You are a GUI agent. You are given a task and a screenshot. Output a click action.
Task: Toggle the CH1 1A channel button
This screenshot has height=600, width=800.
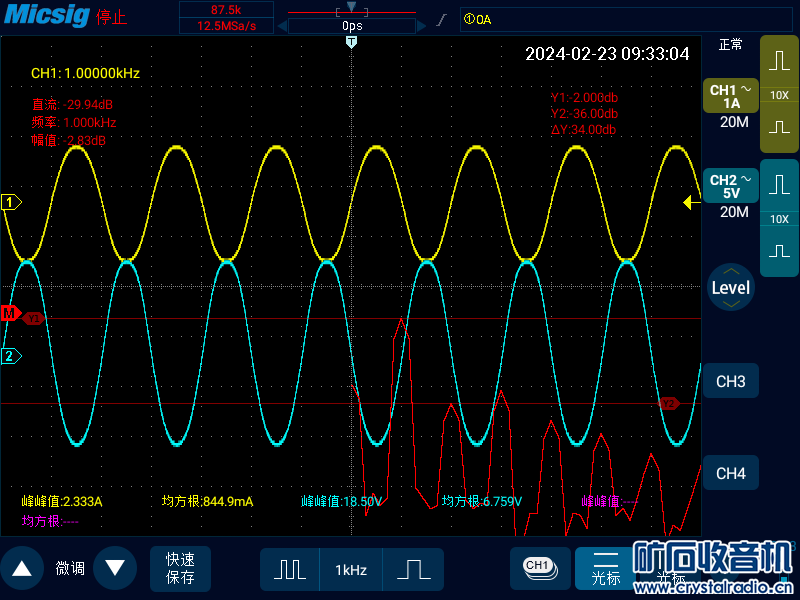tap(731, 96)
